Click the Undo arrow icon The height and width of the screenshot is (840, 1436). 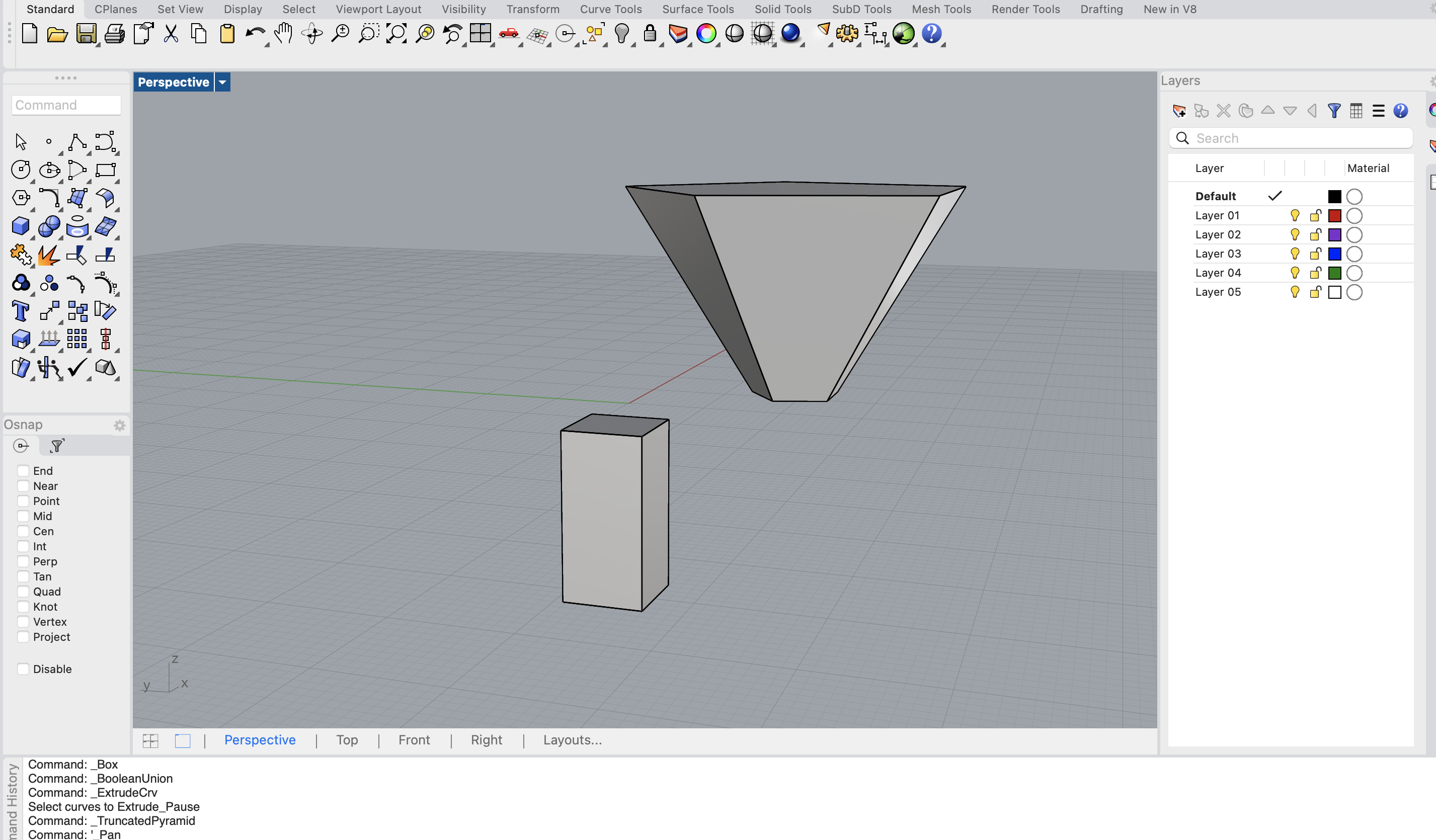point(255,34)
